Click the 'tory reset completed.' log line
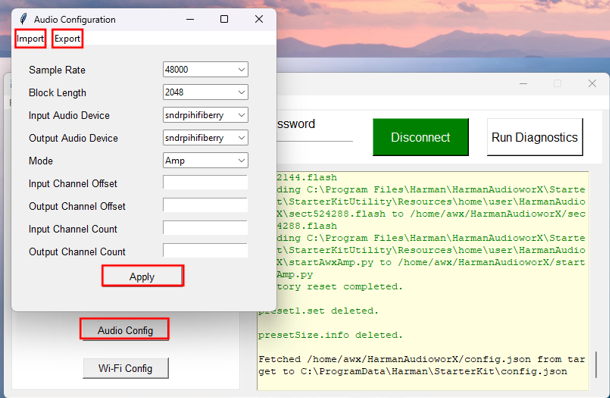This screenshot has width=610, height=398. (340, 287)
